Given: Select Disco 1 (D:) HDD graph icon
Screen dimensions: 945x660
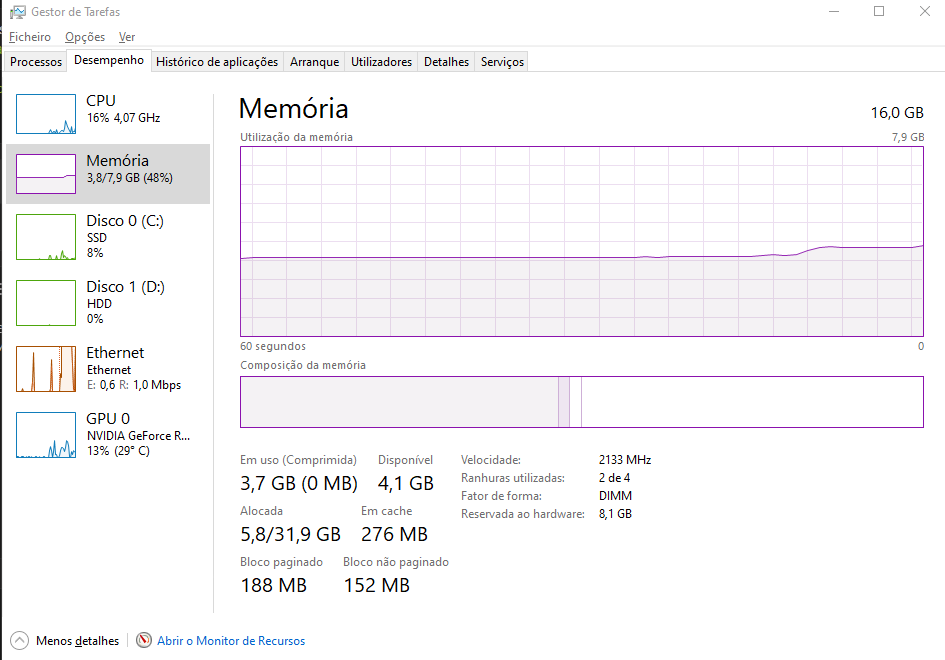Looking at the screenshot, I should pos(46,303).
